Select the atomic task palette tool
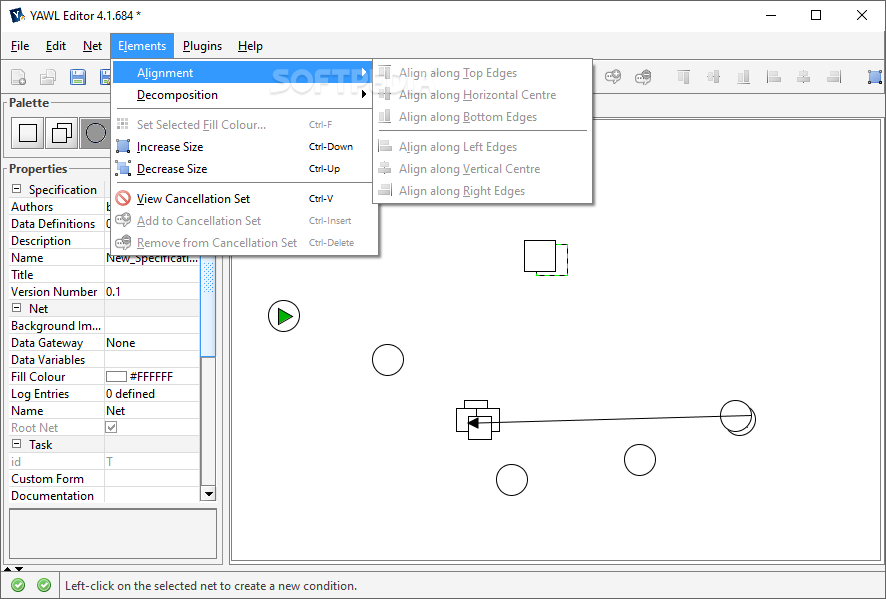 tap(28, 133)
